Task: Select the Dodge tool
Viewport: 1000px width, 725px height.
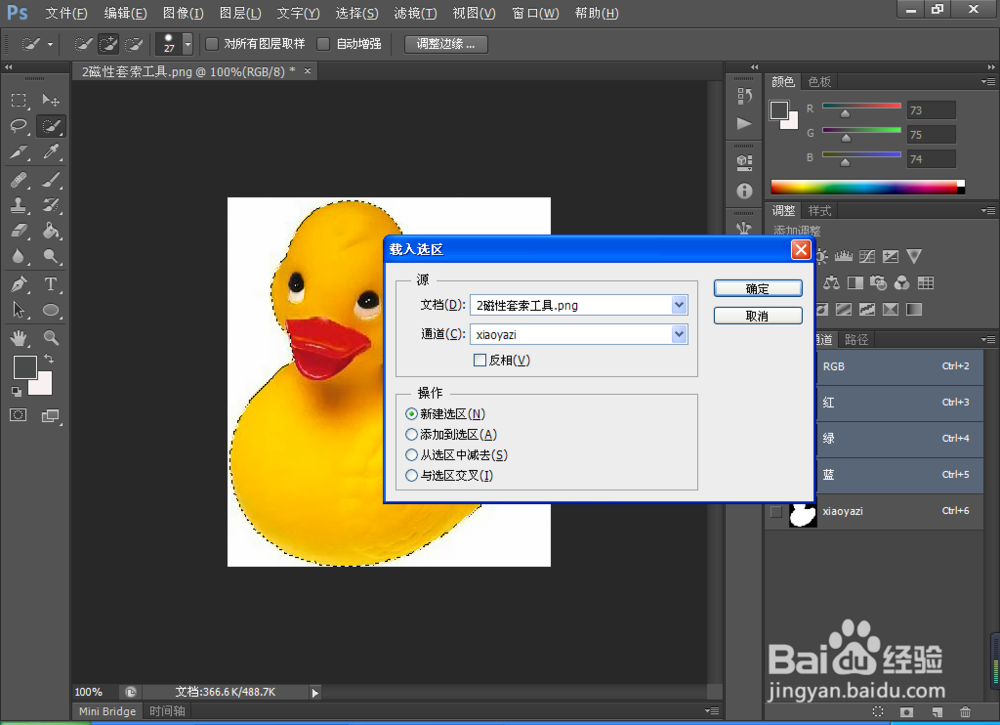Action: click(x=50, y=256)
